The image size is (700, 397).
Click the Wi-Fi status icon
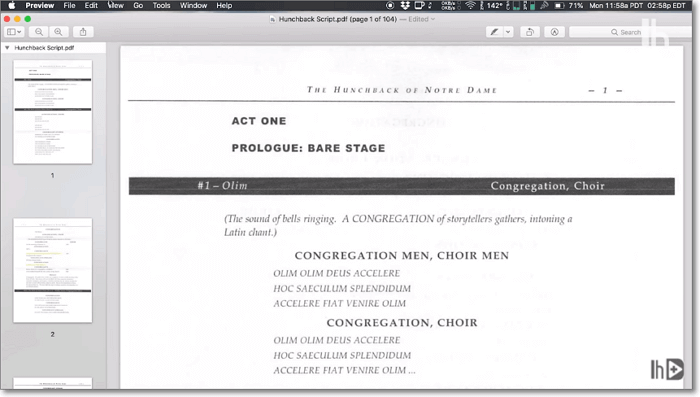coord(470,5)
